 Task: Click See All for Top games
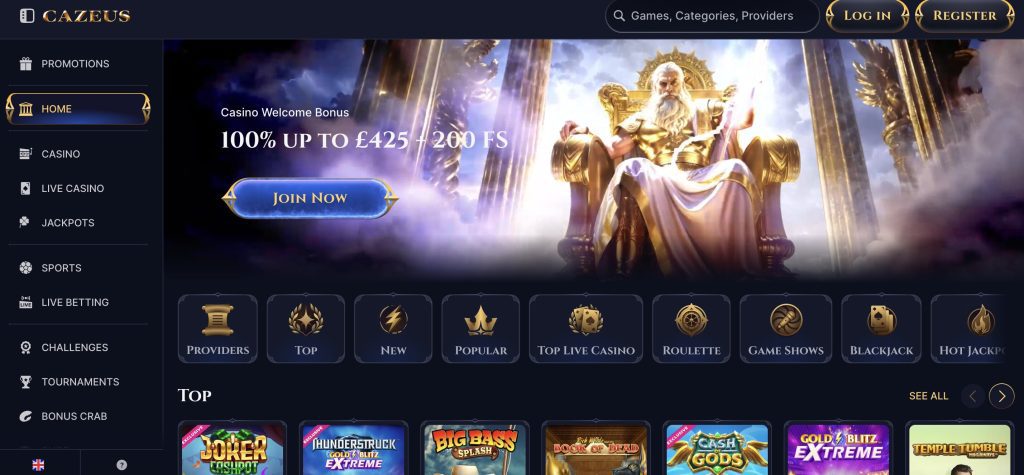point(929,396)
